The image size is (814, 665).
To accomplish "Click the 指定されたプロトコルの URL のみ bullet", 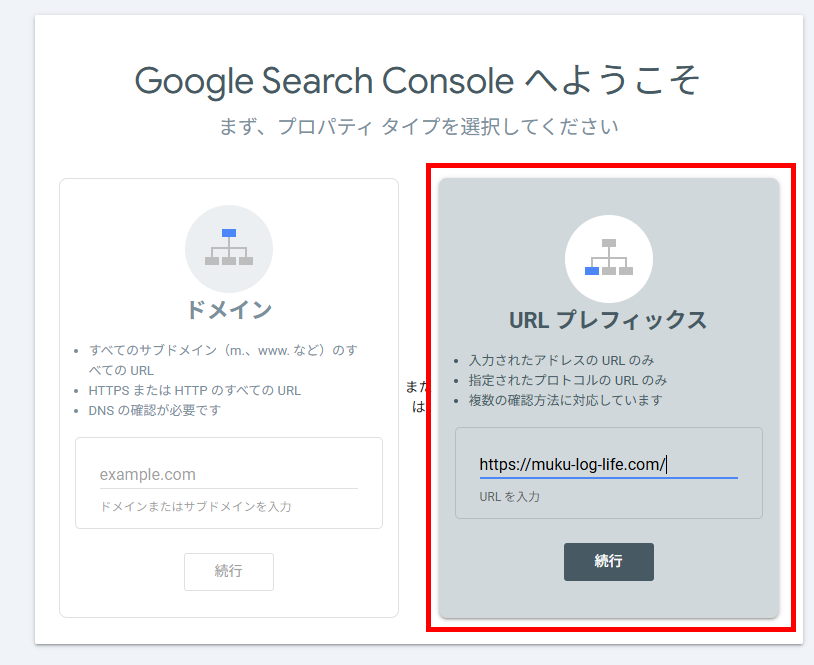I will pyautogui.click(x=567, y=380).
